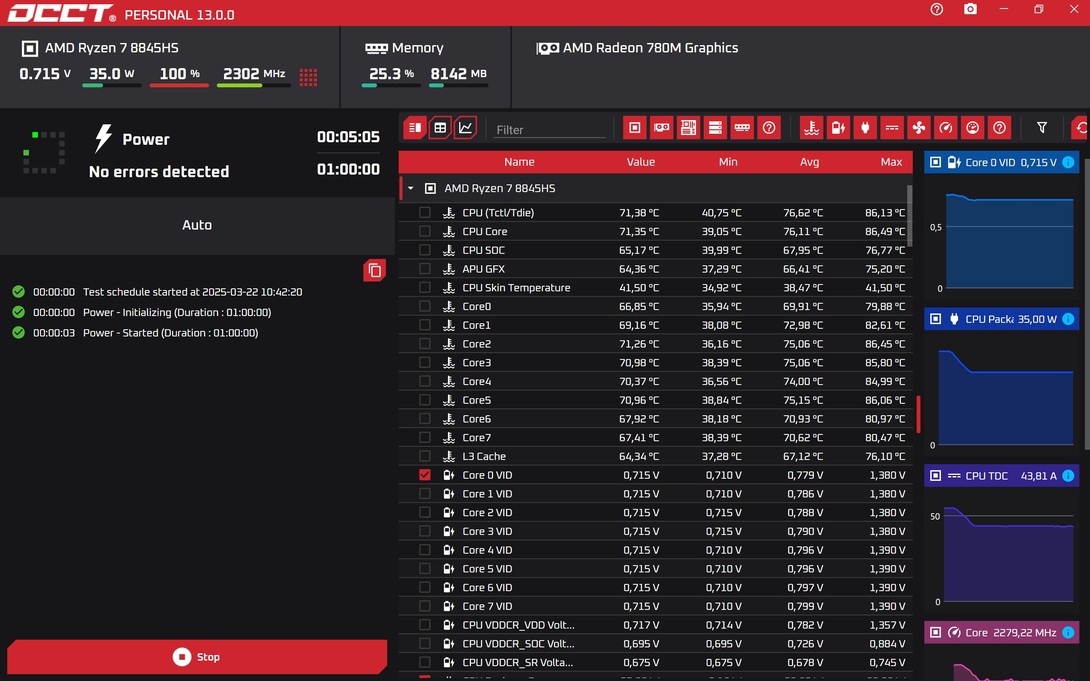Select the Core 0 VID graph header
Viewport: 1090px width, 681px height.
point(1002,163)
